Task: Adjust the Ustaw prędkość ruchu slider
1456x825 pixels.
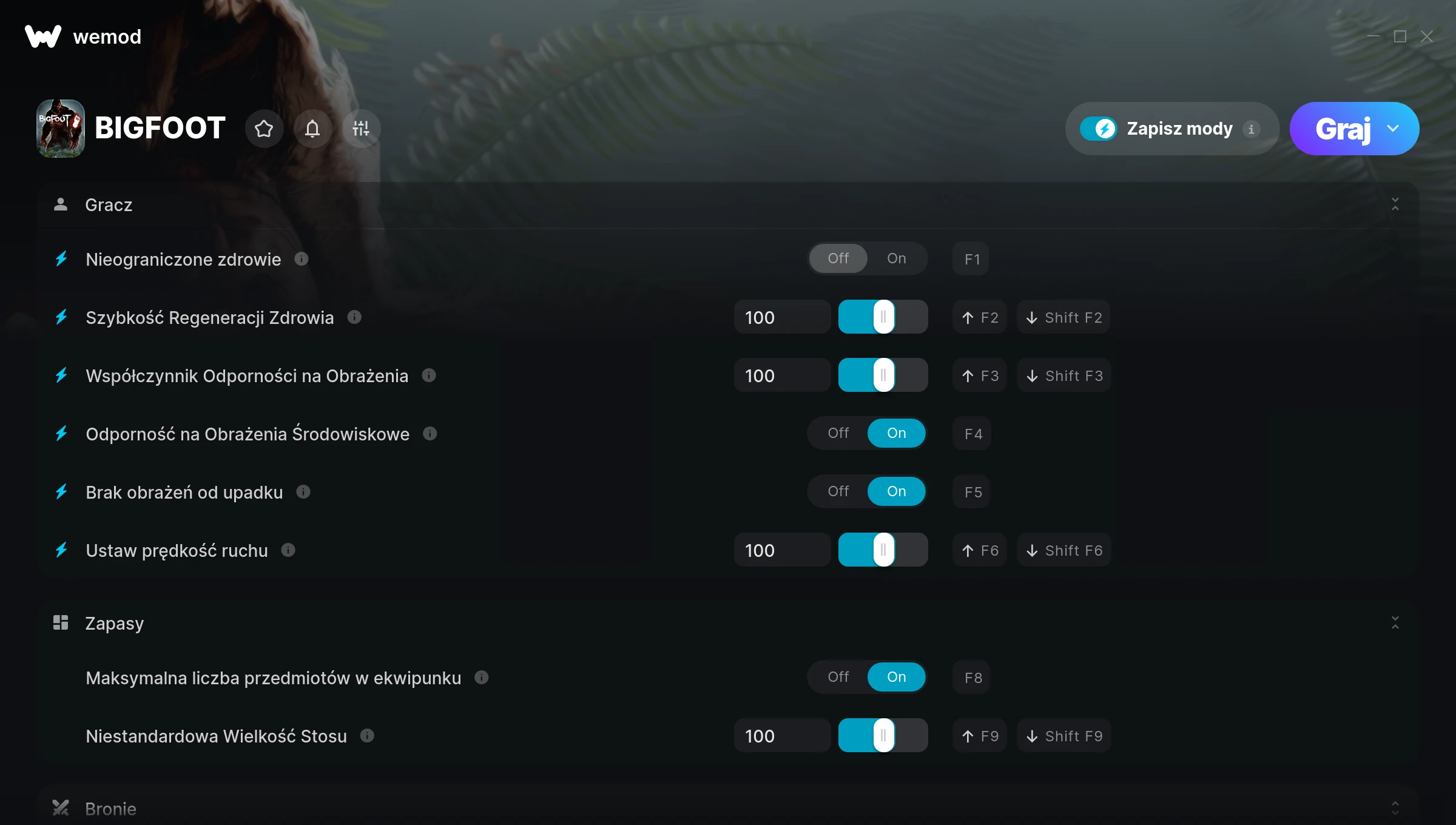Action: pos(883,550)
